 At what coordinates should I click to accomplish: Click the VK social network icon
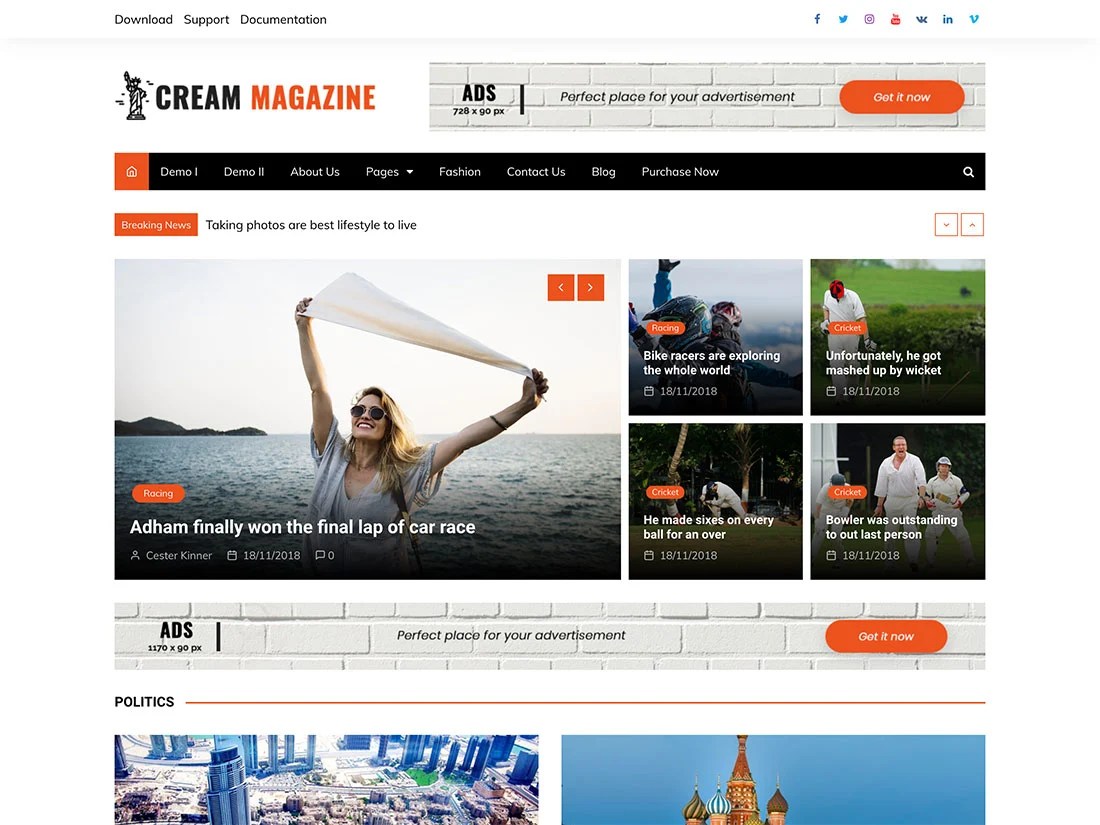point(921,18)
